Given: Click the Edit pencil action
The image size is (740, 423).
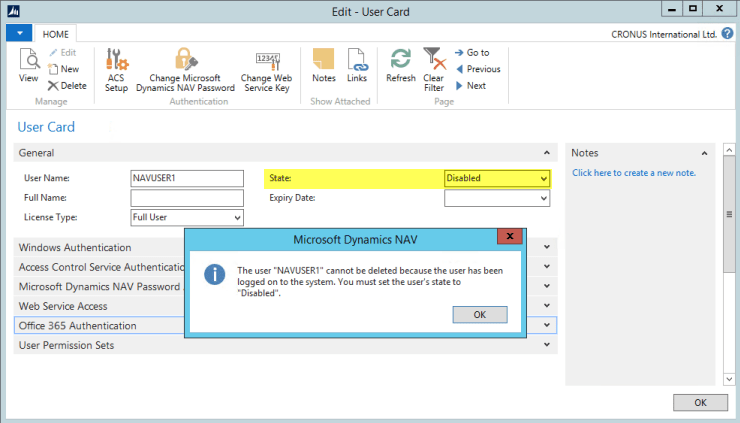Looking at the screenshot, I should pos(63,52).
